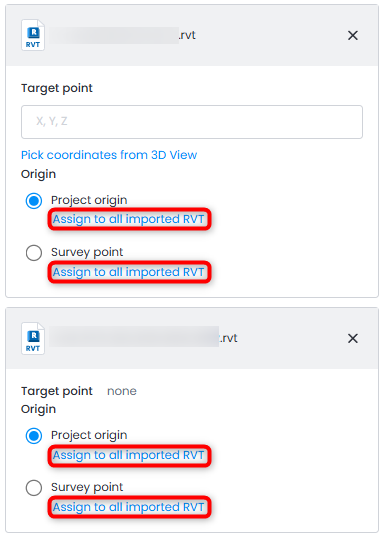The width and height of the screenshot is (384, 537).
Task: Assign Survey point to all RVT, first card
Action: click(129, 272)
